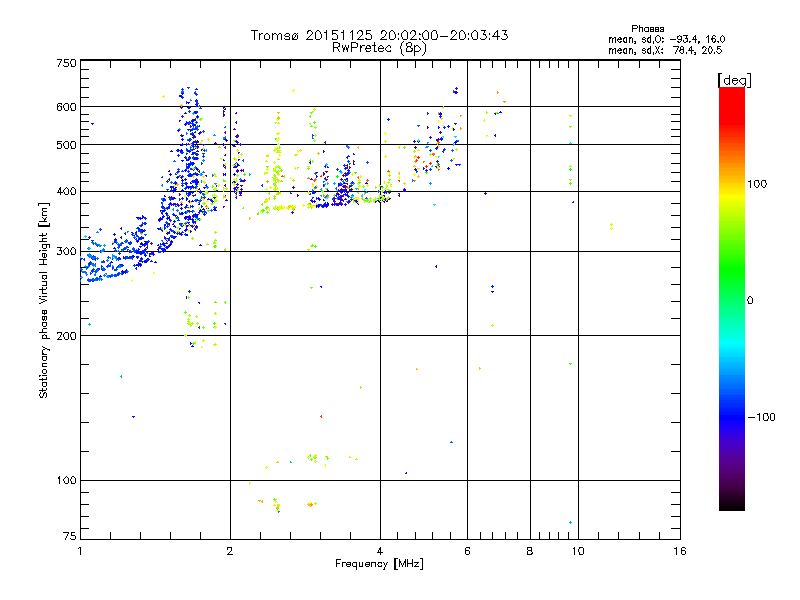Click the 'Frequency [MHz]' axis label
Screen dimensions: 800x600
(379, 564)
